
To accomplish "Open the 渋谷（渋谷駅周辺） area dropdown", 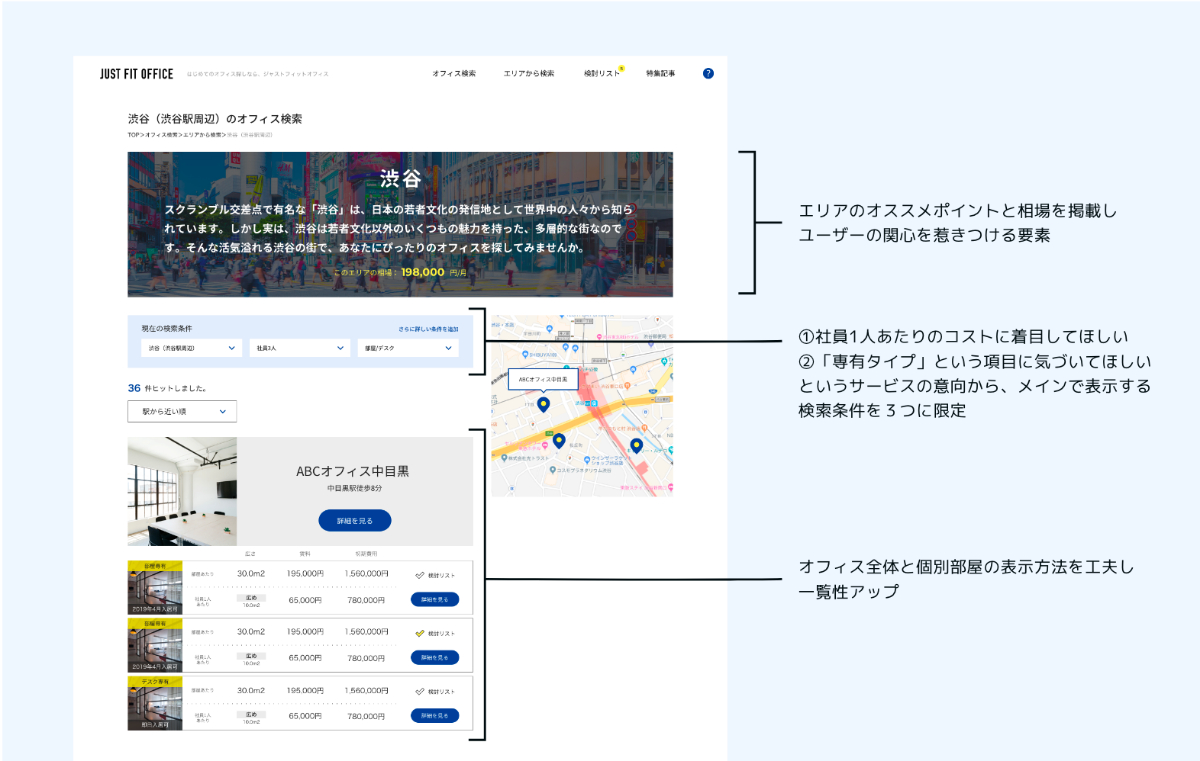I will point(192,348).
